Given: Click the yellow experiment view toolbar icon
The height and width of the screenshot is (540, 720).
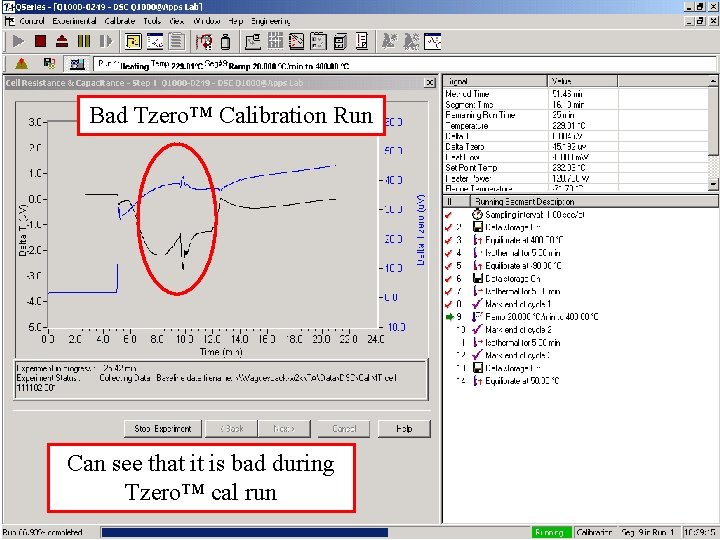Looking at the screenshot, I should click(133, 41).
